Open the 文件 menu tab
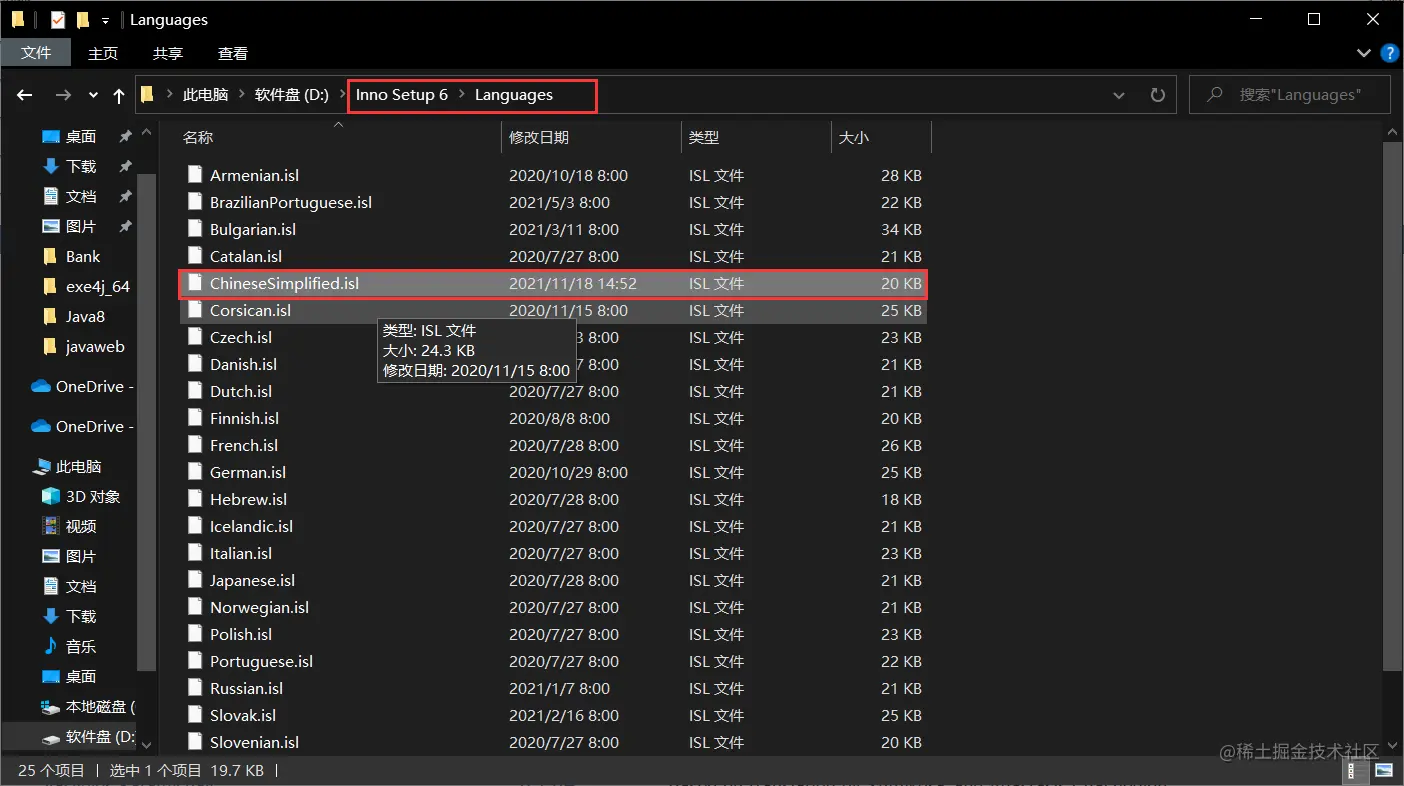This screenshot has width=1404, height=786. [36, 53]
